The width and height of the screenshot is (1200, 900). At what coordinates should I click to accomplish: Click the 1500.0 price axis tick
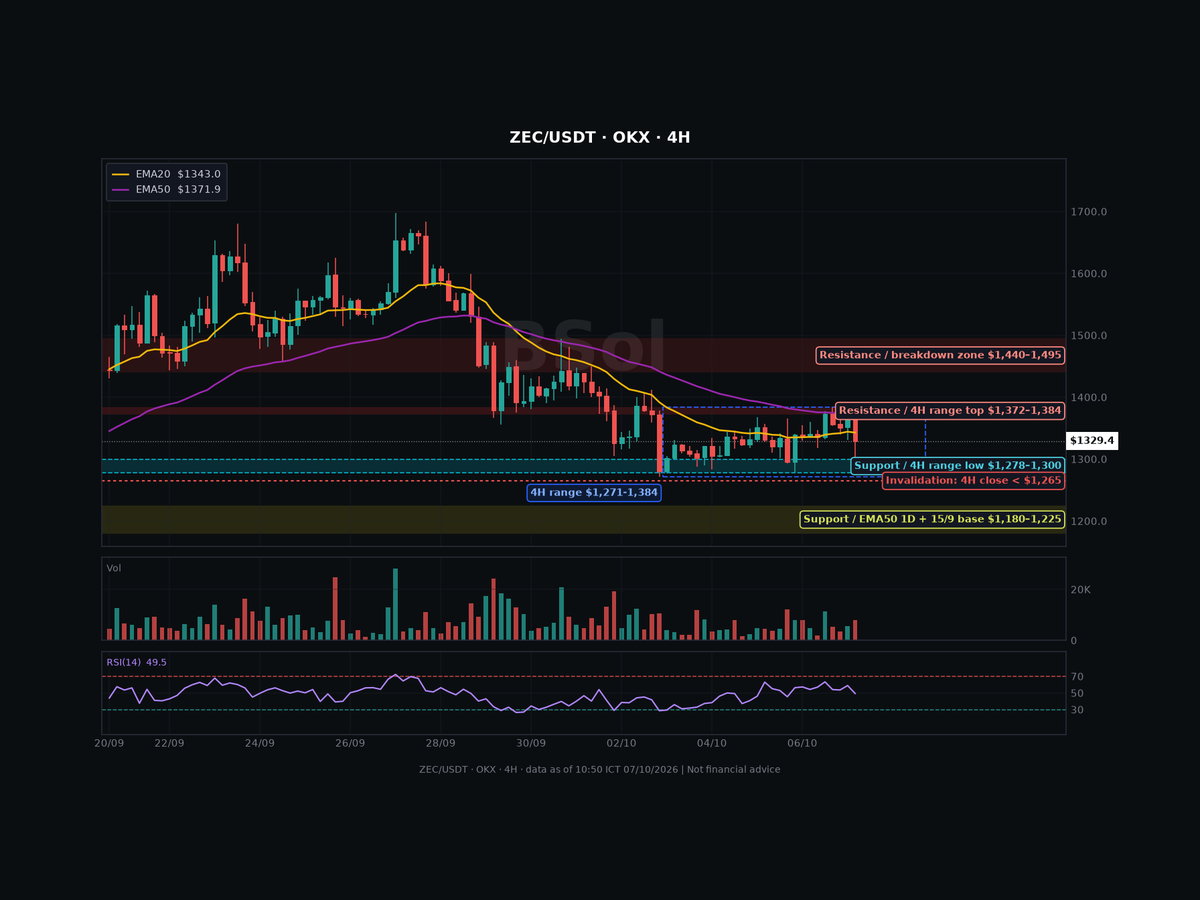coord(1091,336)
